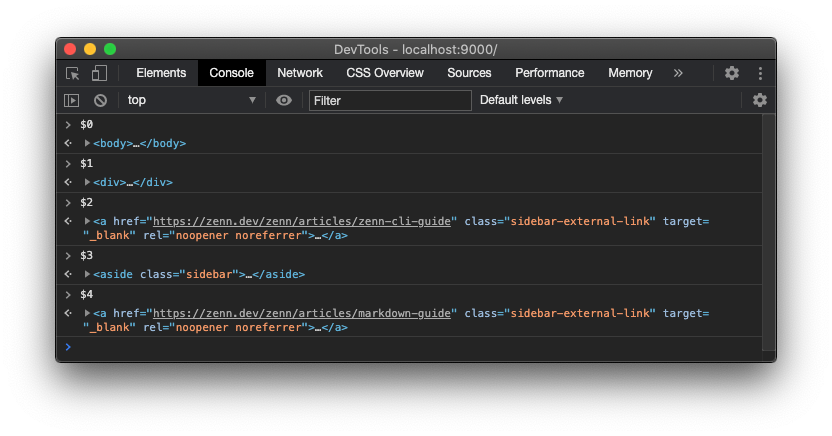The height and width of the screenshot is (436, 832).
Task: Open the three-dot DevTools customize menu
Action: click(x=760, y=73)
